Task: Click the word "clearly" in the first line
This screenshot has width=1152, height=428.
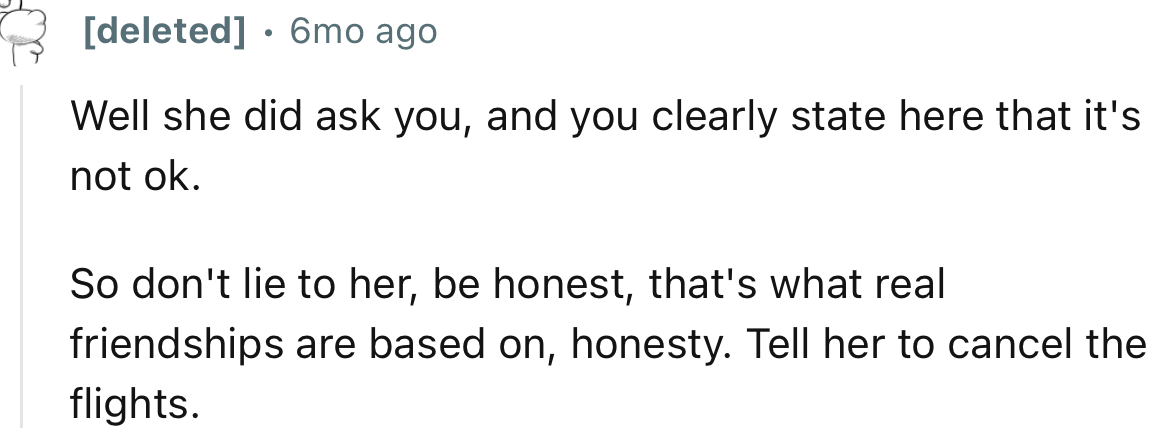Action: click(x=713, y=120)
